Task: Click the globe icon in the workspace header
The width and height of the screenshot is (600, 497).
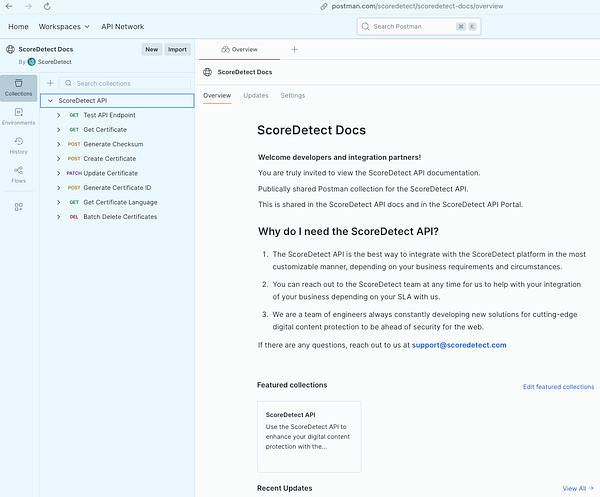Action: (207, 72)
